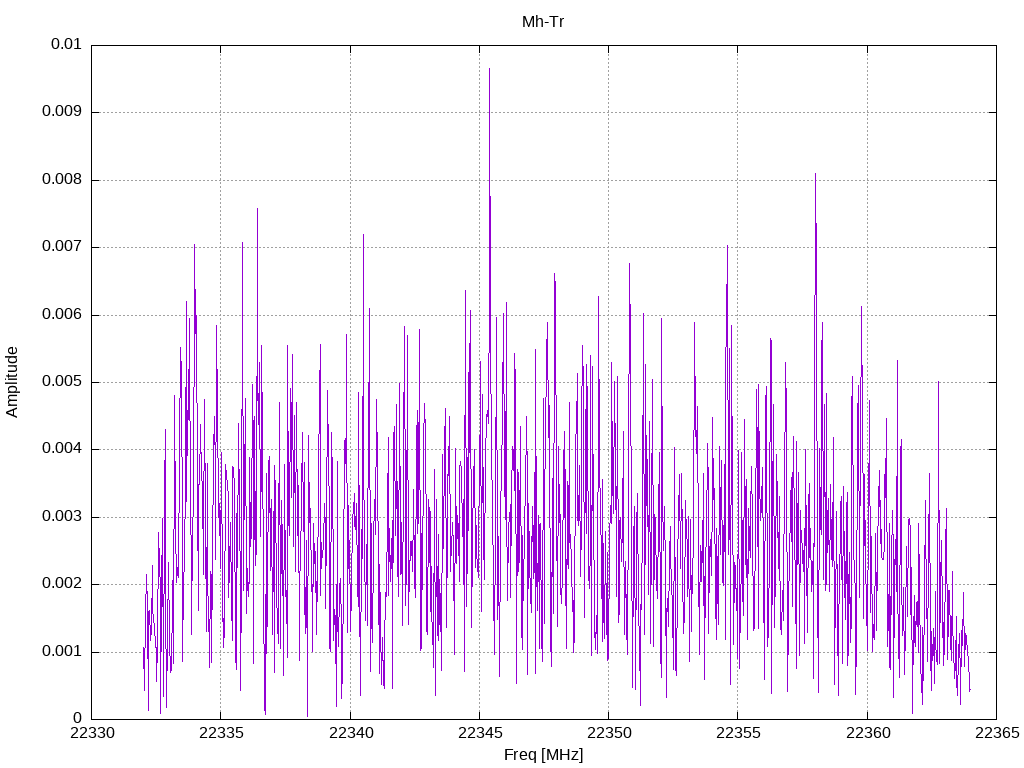Click the tallest spectrum peak above 0.009

click(x=489, y=70)
